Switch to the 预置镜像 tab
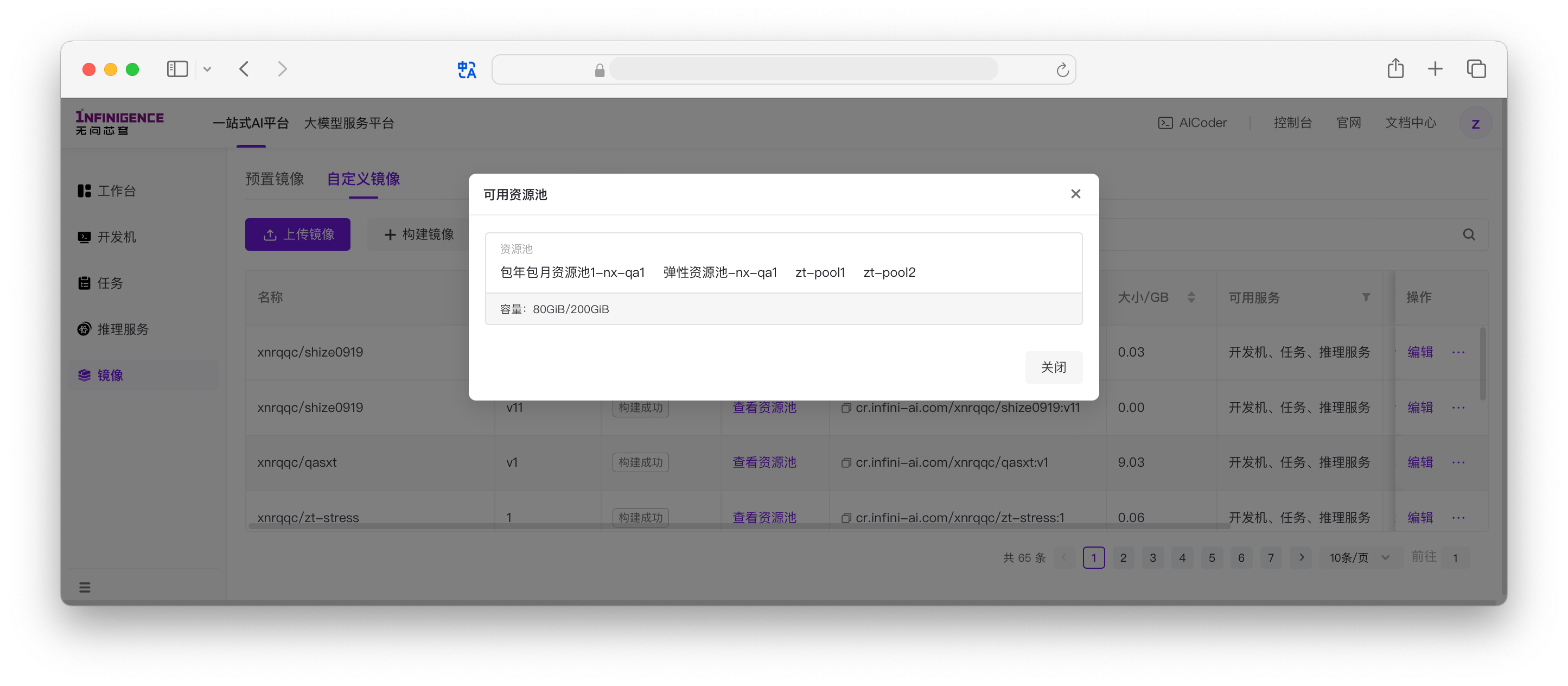The height and width of the screenshot is (686, 1568). (275, 179)
